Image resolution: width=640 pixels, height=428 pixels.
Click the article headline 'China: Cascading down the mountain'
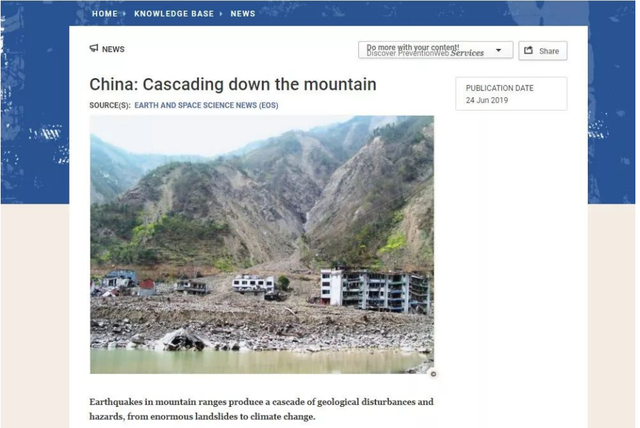[233, 84]
